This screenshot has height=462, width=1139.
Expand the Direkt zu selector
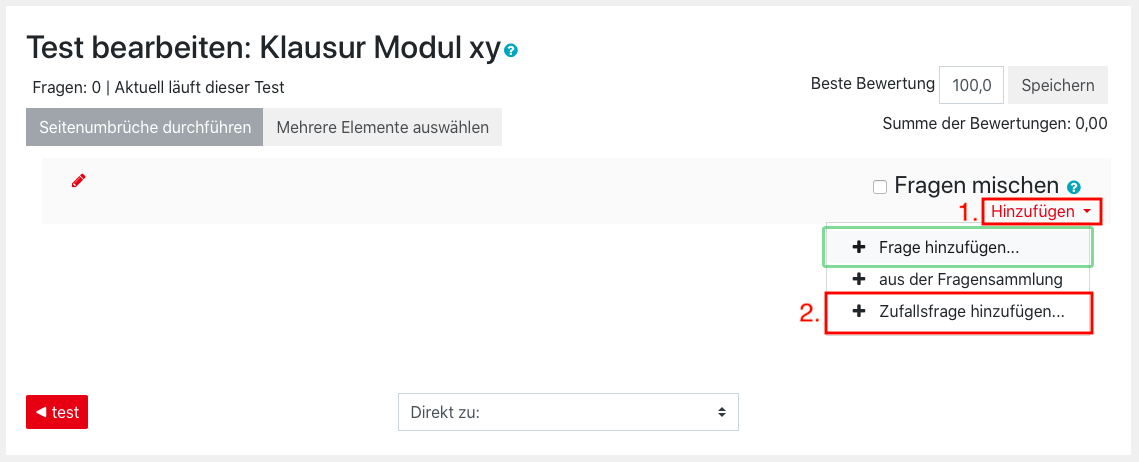pyautogui.click(x=567, y=412)
